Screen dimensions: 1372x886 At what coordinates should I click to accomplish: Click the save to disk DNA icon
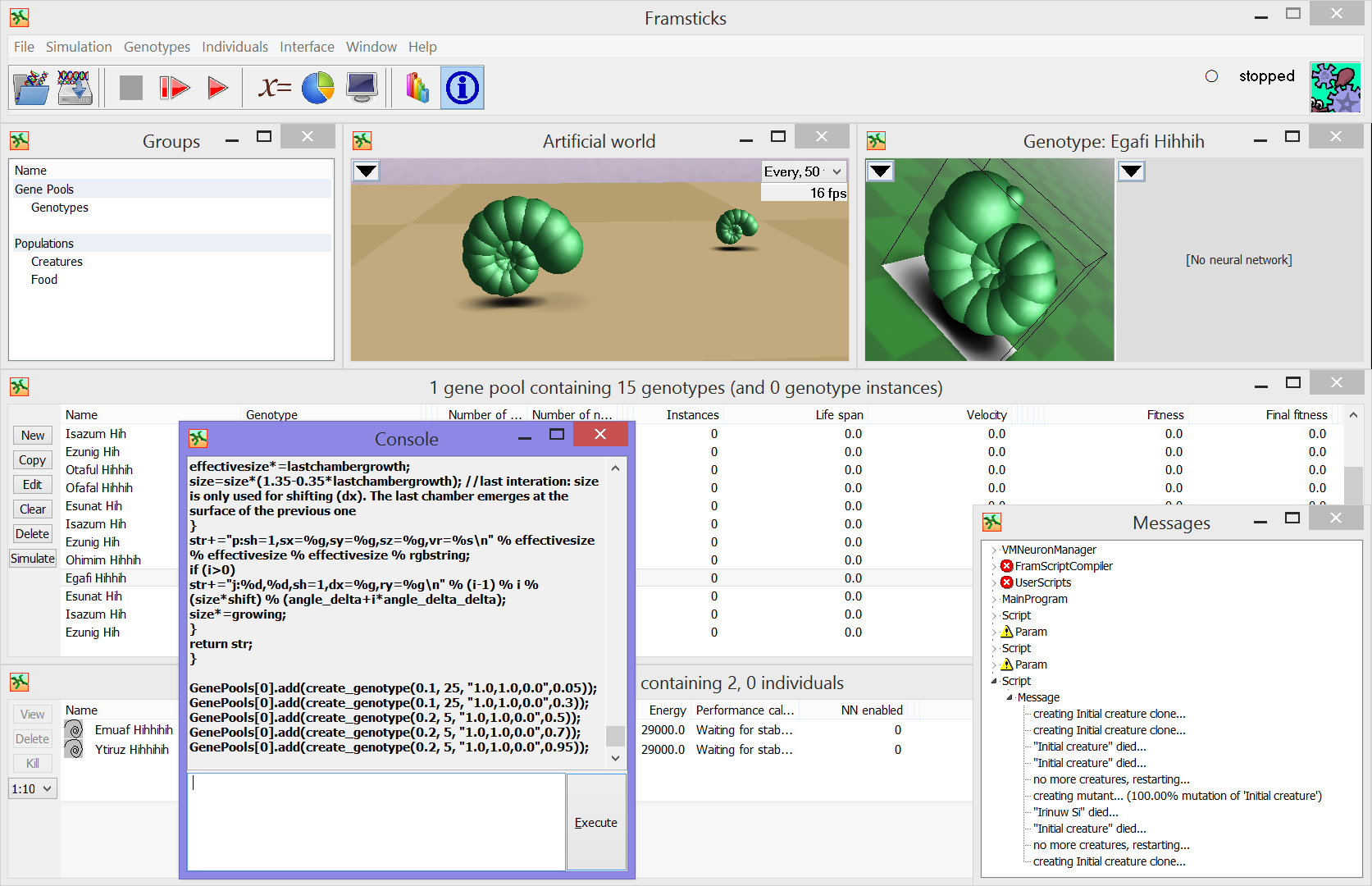click(x=75, y=88)
